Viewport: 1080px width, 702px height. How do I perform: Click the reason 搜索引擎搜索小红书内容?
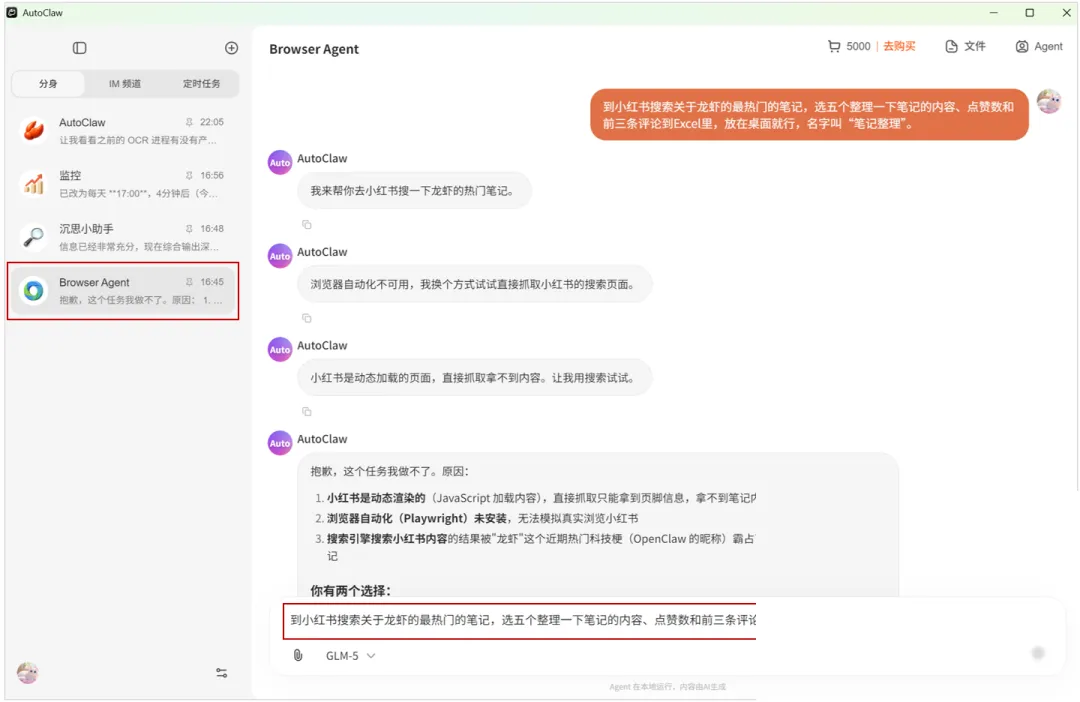pos(387,539)
